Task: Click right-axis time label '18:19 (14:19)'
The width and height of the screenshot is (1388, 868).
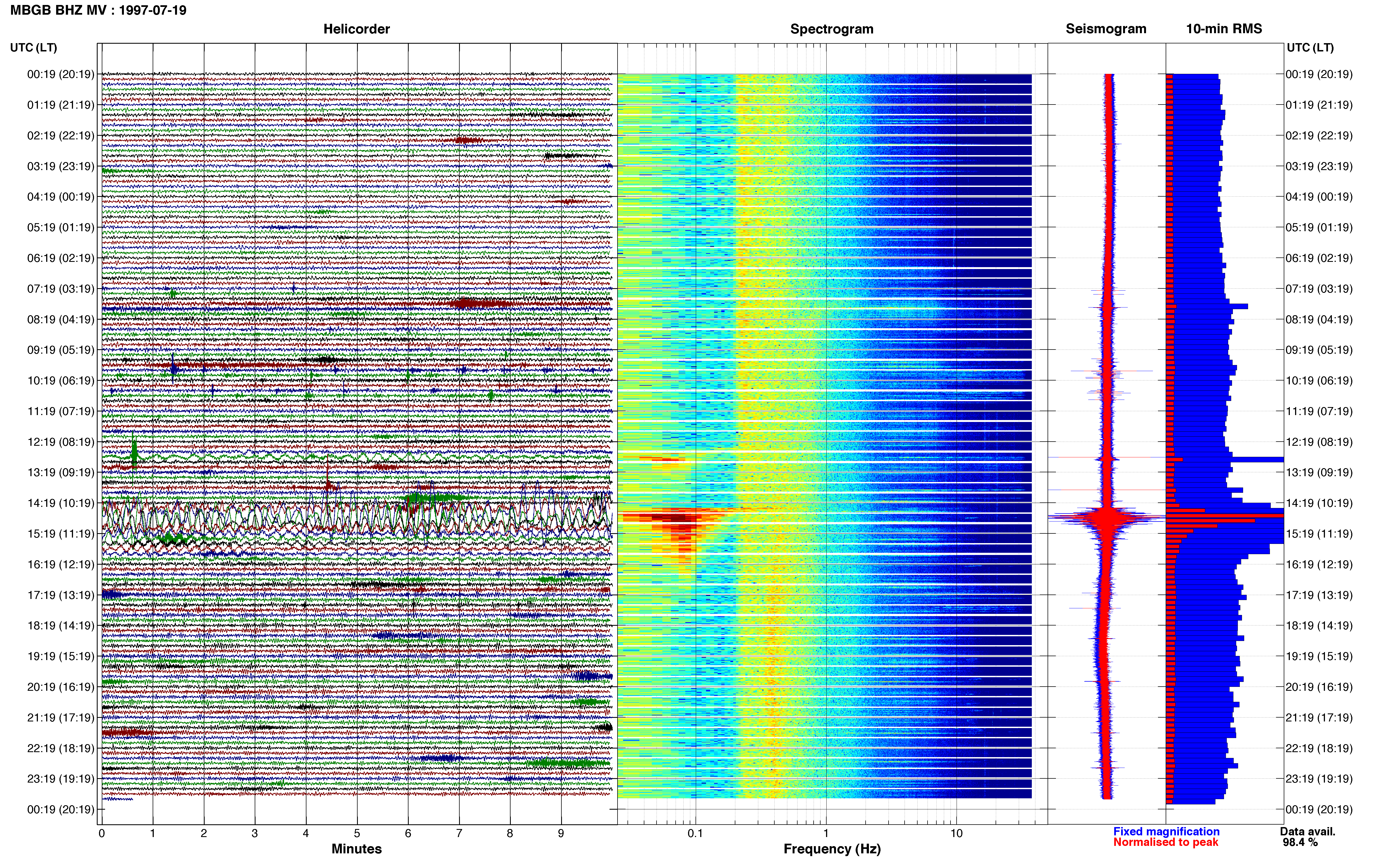Action: click(x=1319, y=626)
